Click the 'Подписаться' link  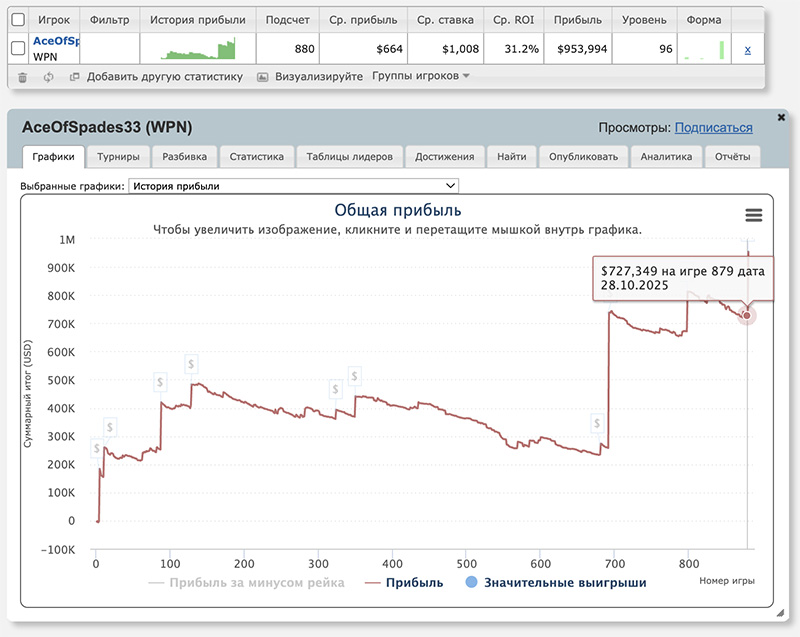click(x=713, y=128)
